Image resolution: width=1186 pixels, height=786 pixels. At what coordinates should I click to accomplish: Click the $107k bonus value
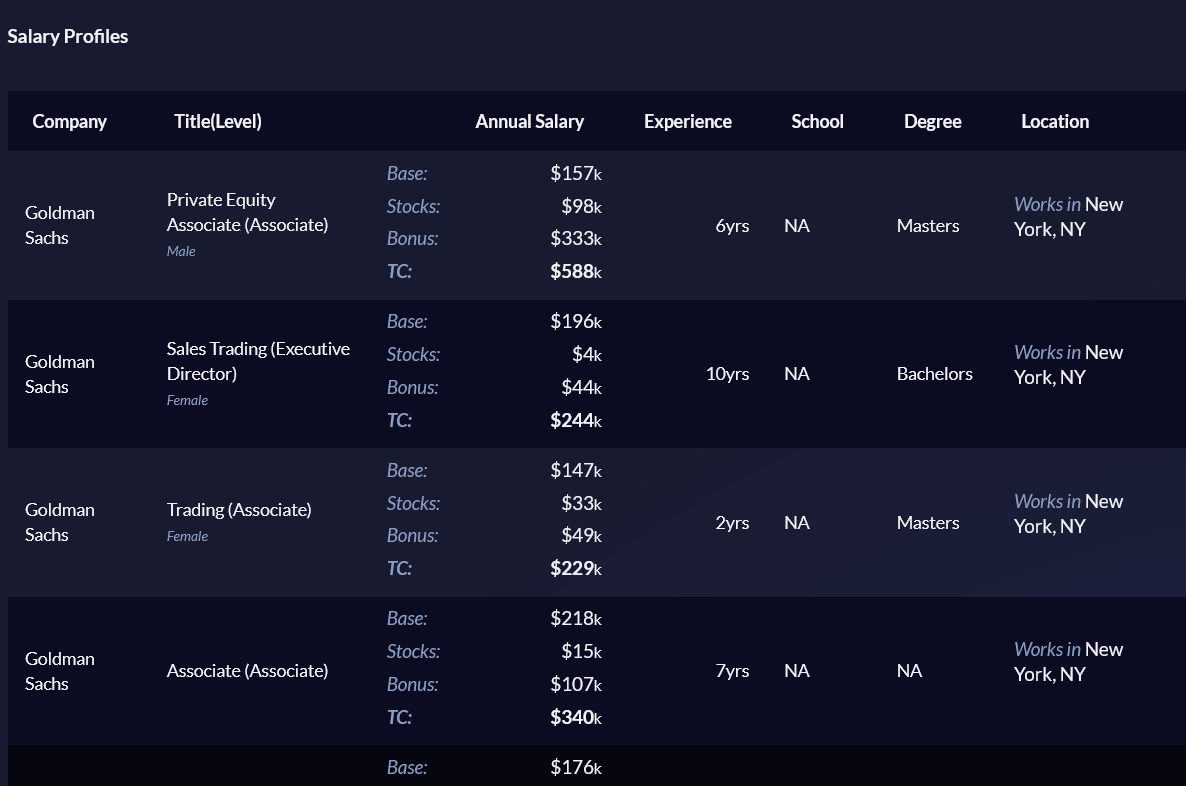576,685
